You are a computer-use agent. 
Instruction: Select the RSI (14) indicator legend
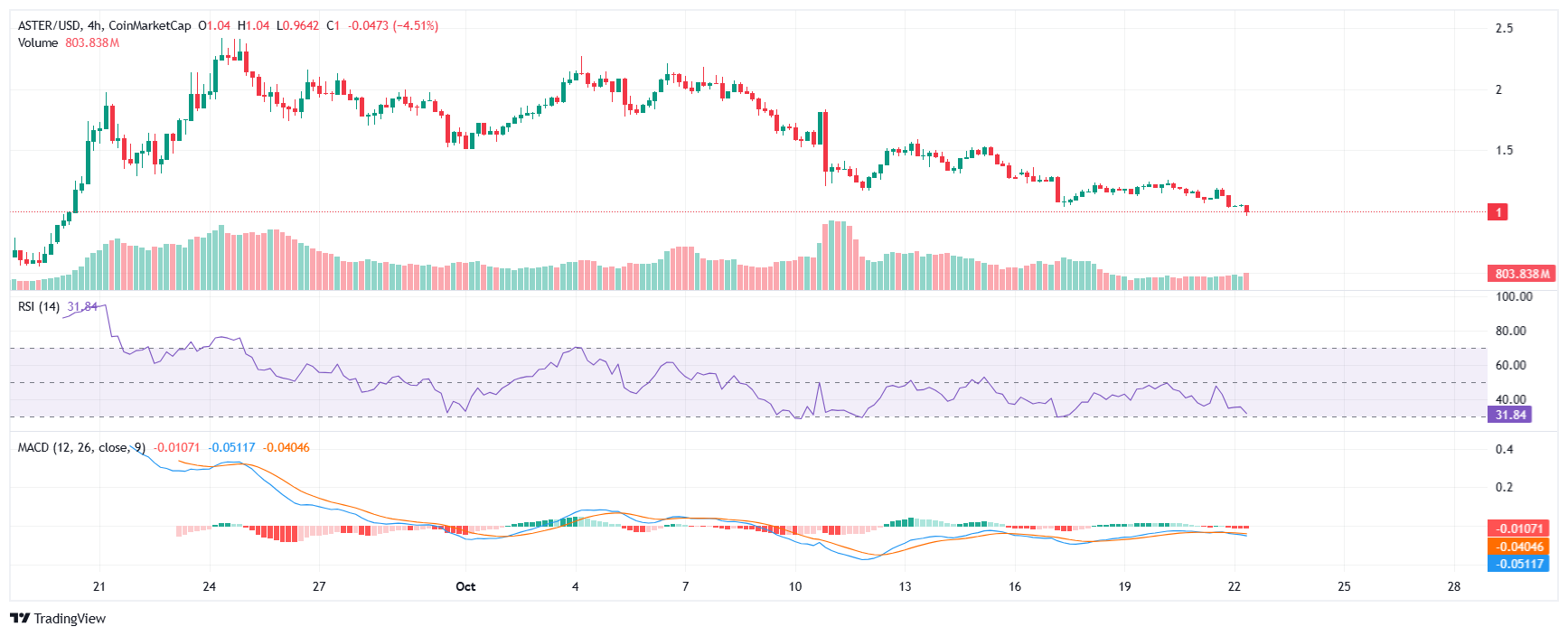[39, 307]
